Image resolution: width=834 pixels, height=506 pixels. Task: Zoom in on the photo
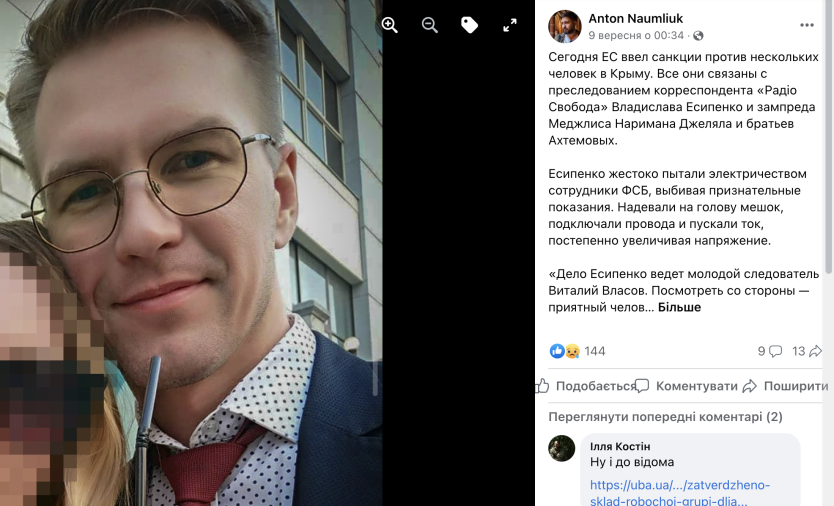[x=389, y=25]
